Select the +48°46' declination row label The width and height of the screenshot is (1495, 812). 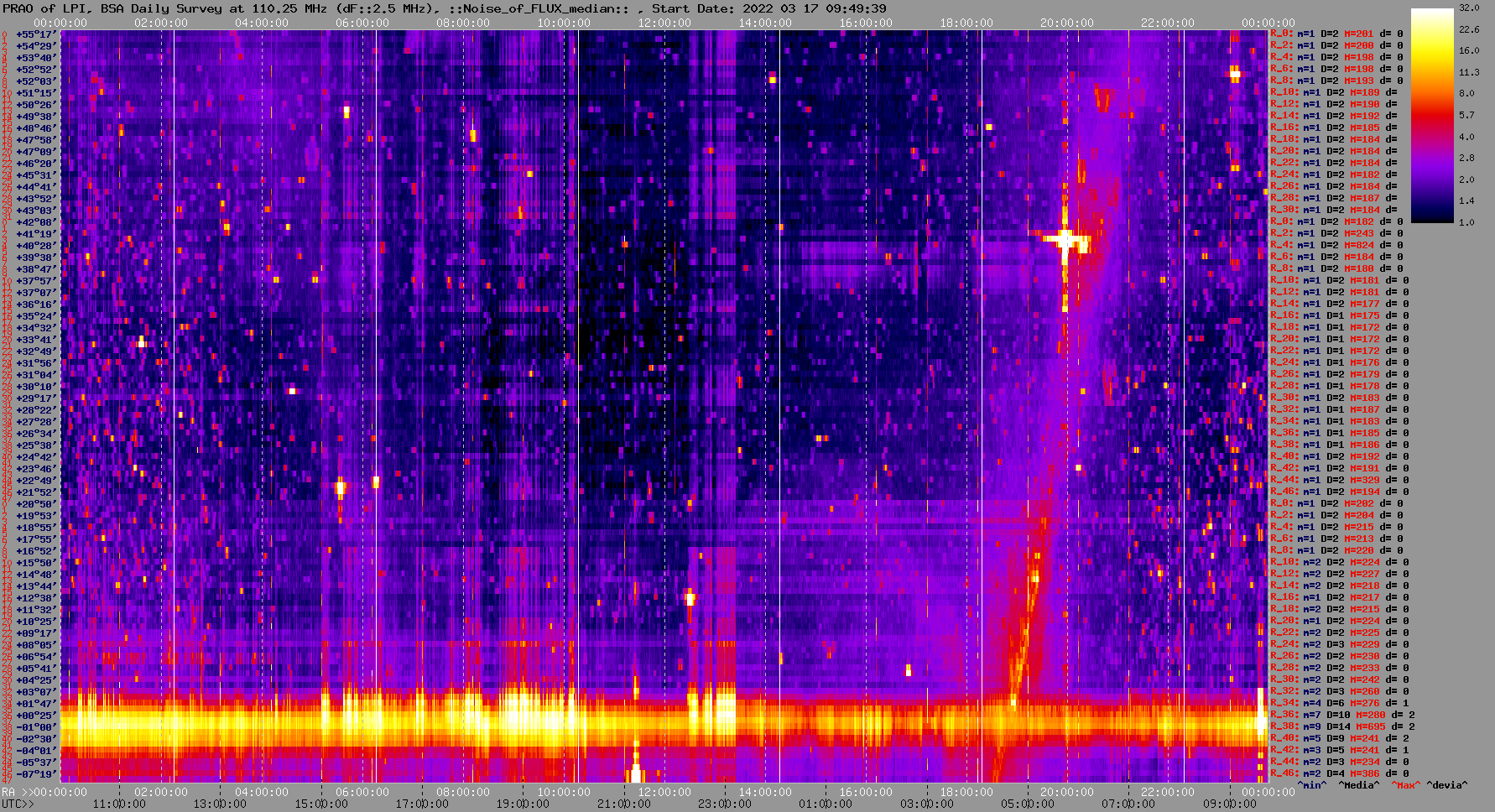pyautogui.click(x=35, y=128)
